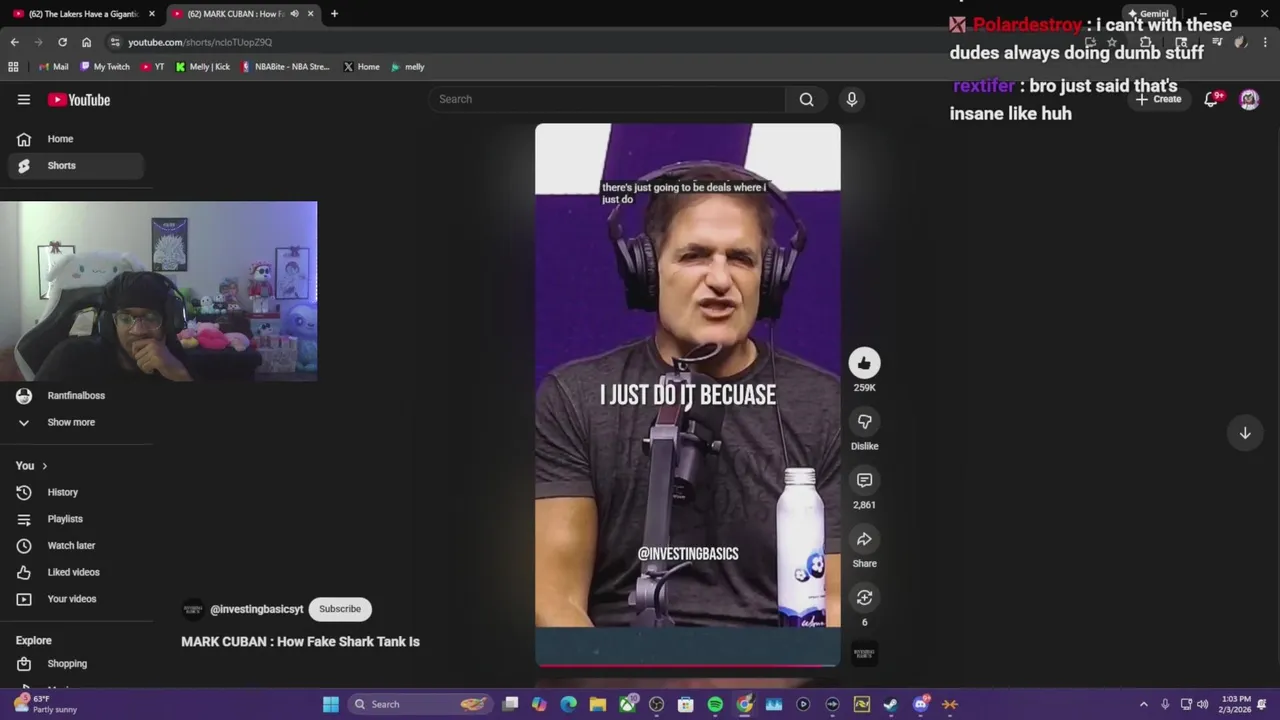Image resolution: width=1280 pixels, height=720 pixels.
Task: Open a new browser tab
Action: [x=334, y=14]
